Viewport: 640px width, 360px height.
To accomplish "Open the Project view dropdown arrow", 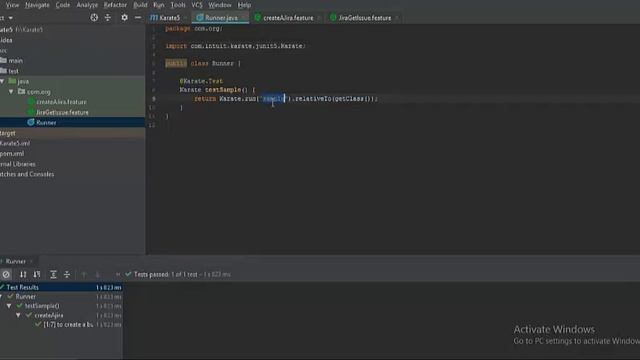I will 11,18.
